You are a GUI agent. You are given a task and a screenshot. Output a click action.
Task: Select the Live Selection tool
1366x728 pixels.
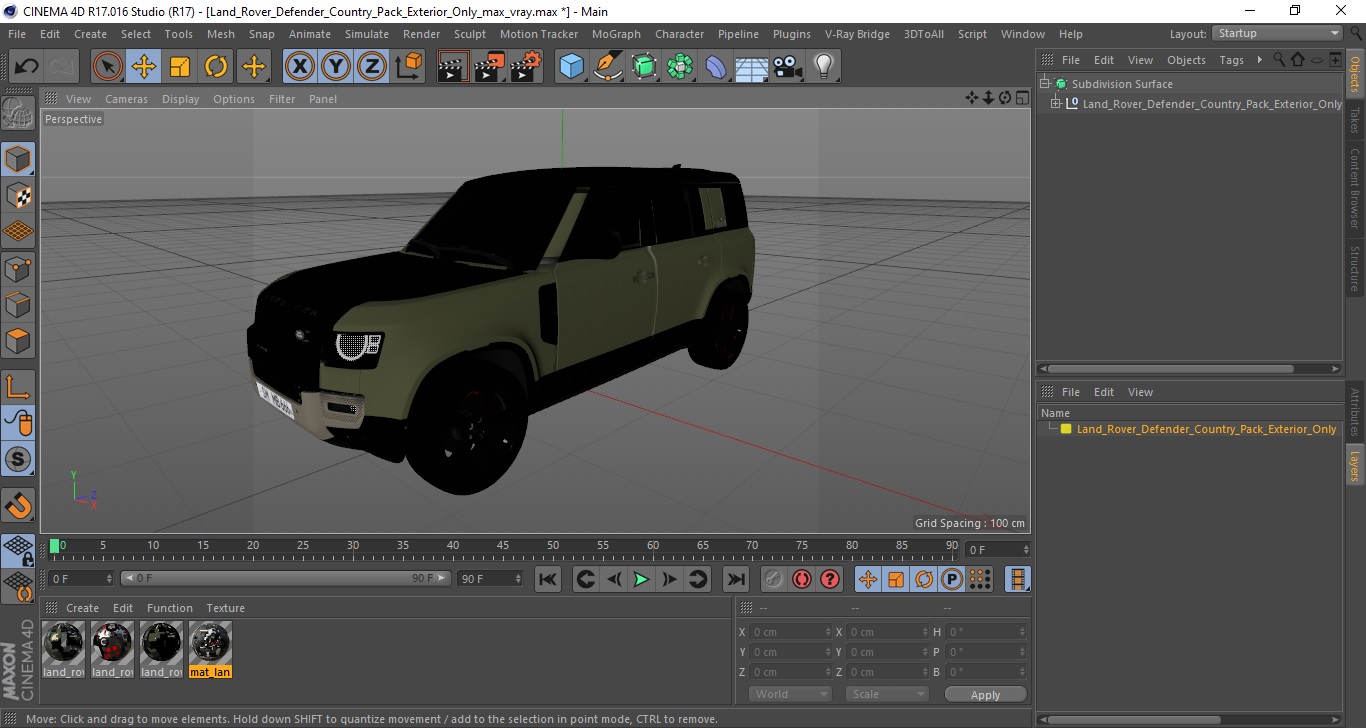tap(108, 67)
